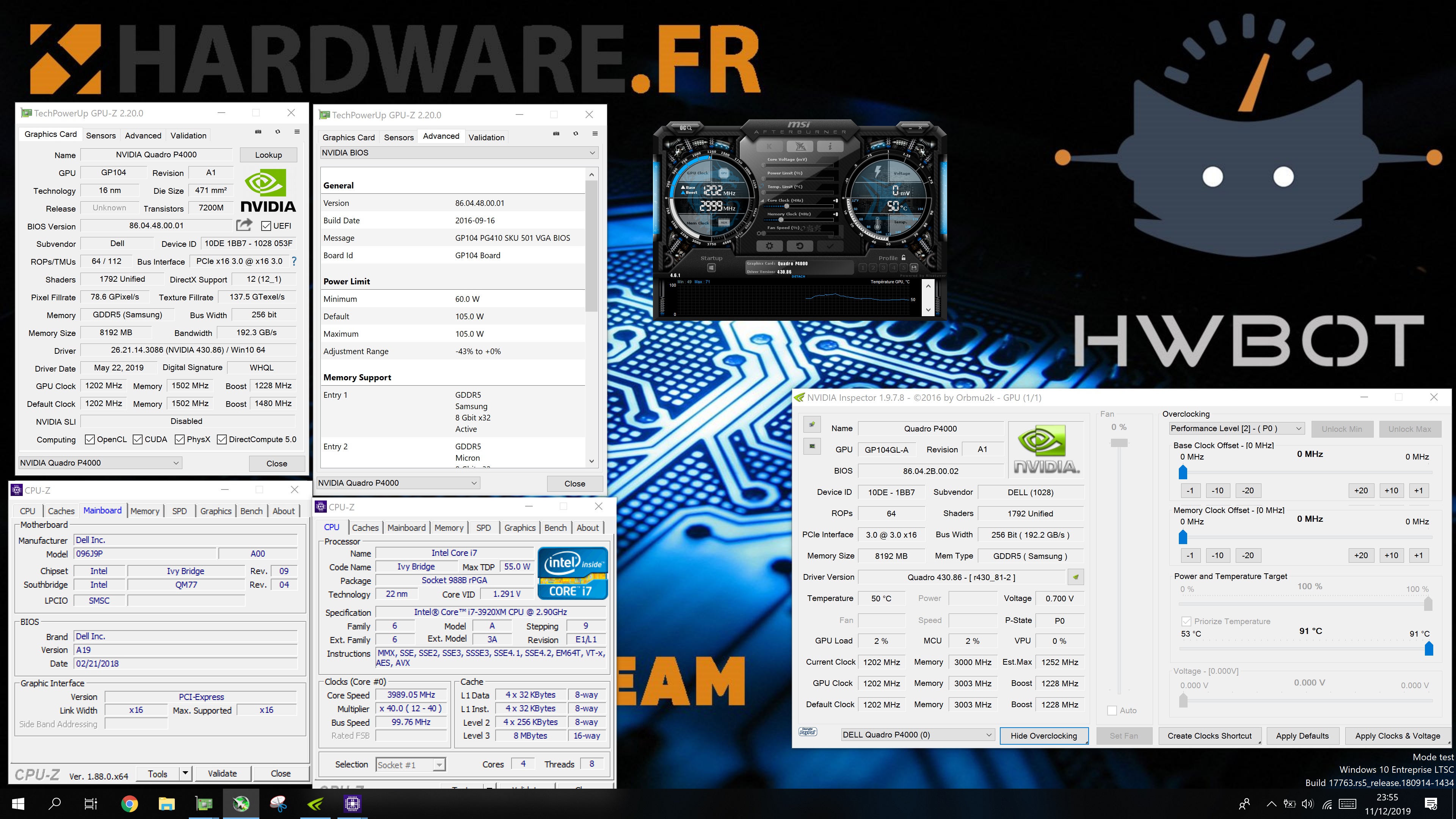Reset Afterburner settings to defaults icon

point(800,246)
